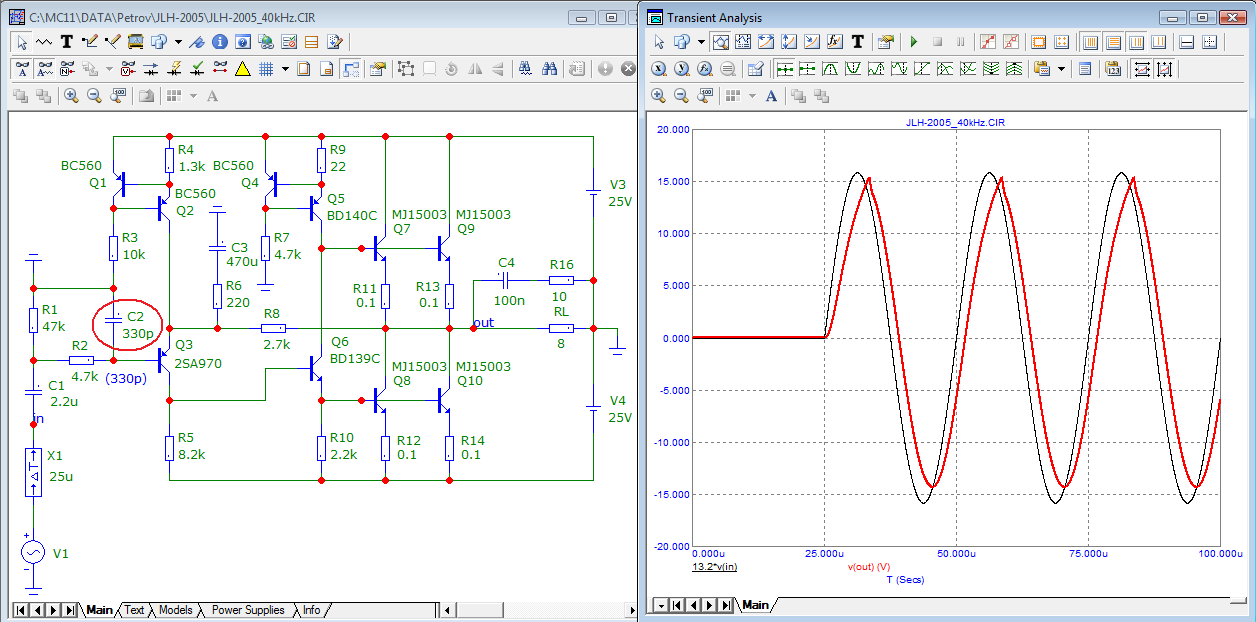This screenshot has width=1256, height=622.
Task: Select the text tool in the schematic toolbar
Action: pyautogui.click(x=67, y=42)
